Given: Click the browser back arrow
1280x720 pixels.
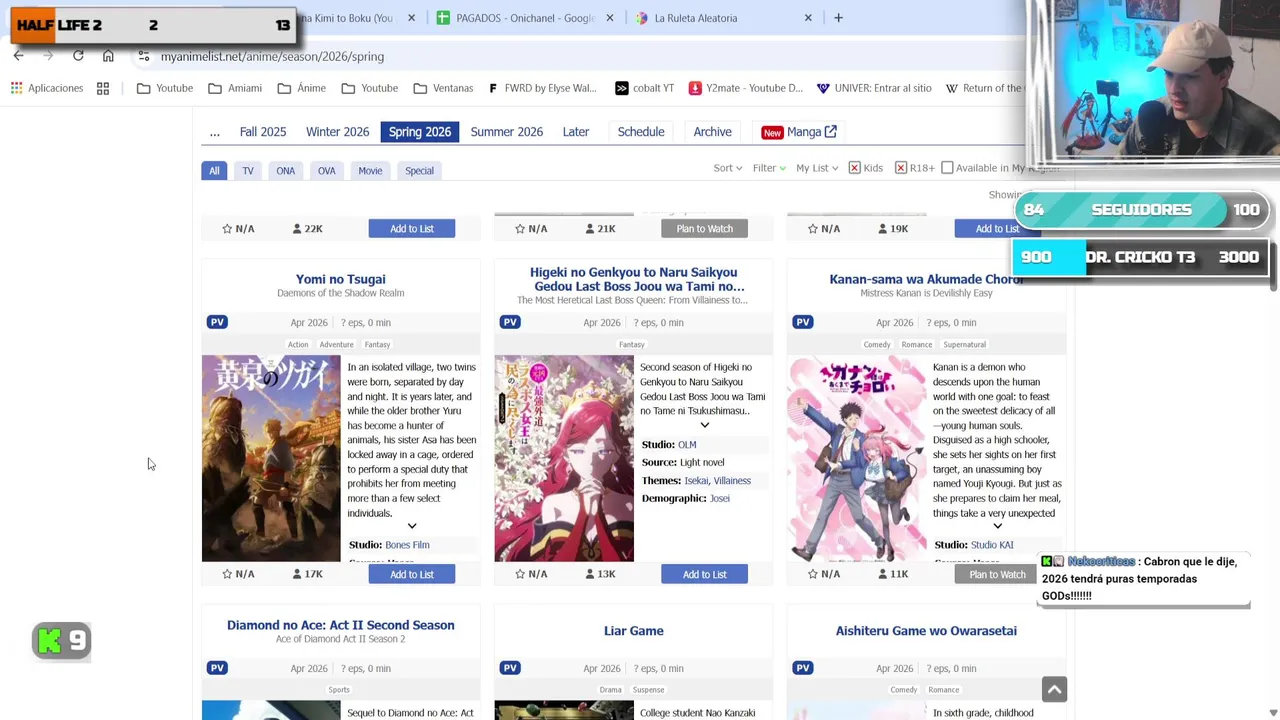Looking at the screenshot, I should 18,56.
